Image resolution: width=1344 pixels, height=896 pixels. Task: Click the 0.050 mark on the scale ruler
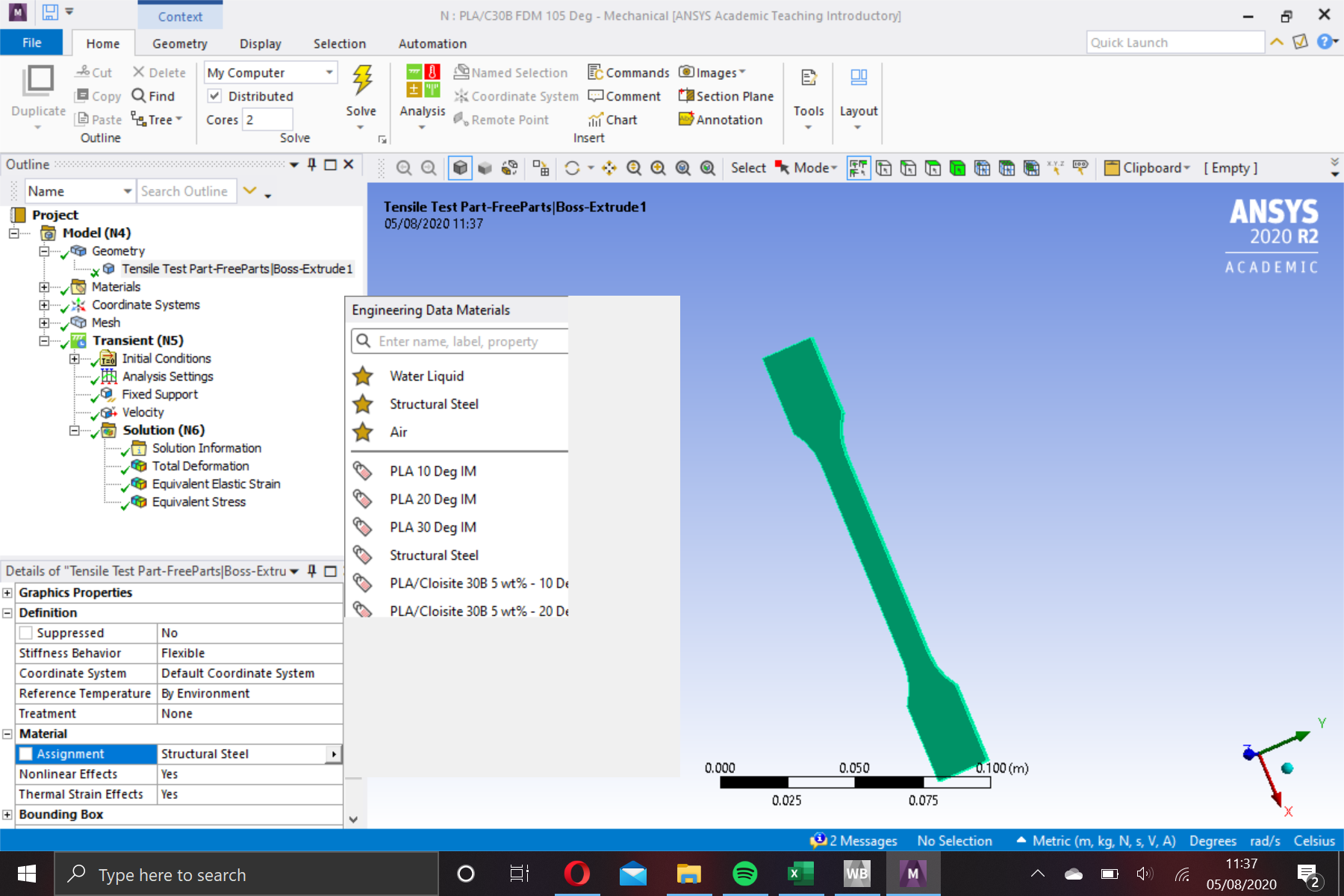tap(856, 767)
